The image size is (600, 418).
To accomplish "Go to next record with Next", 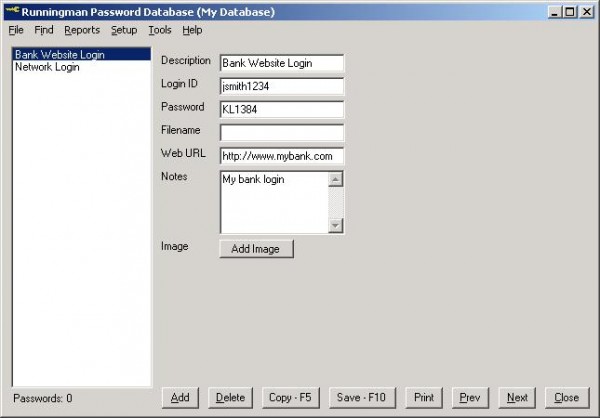I will pos(517,398).
